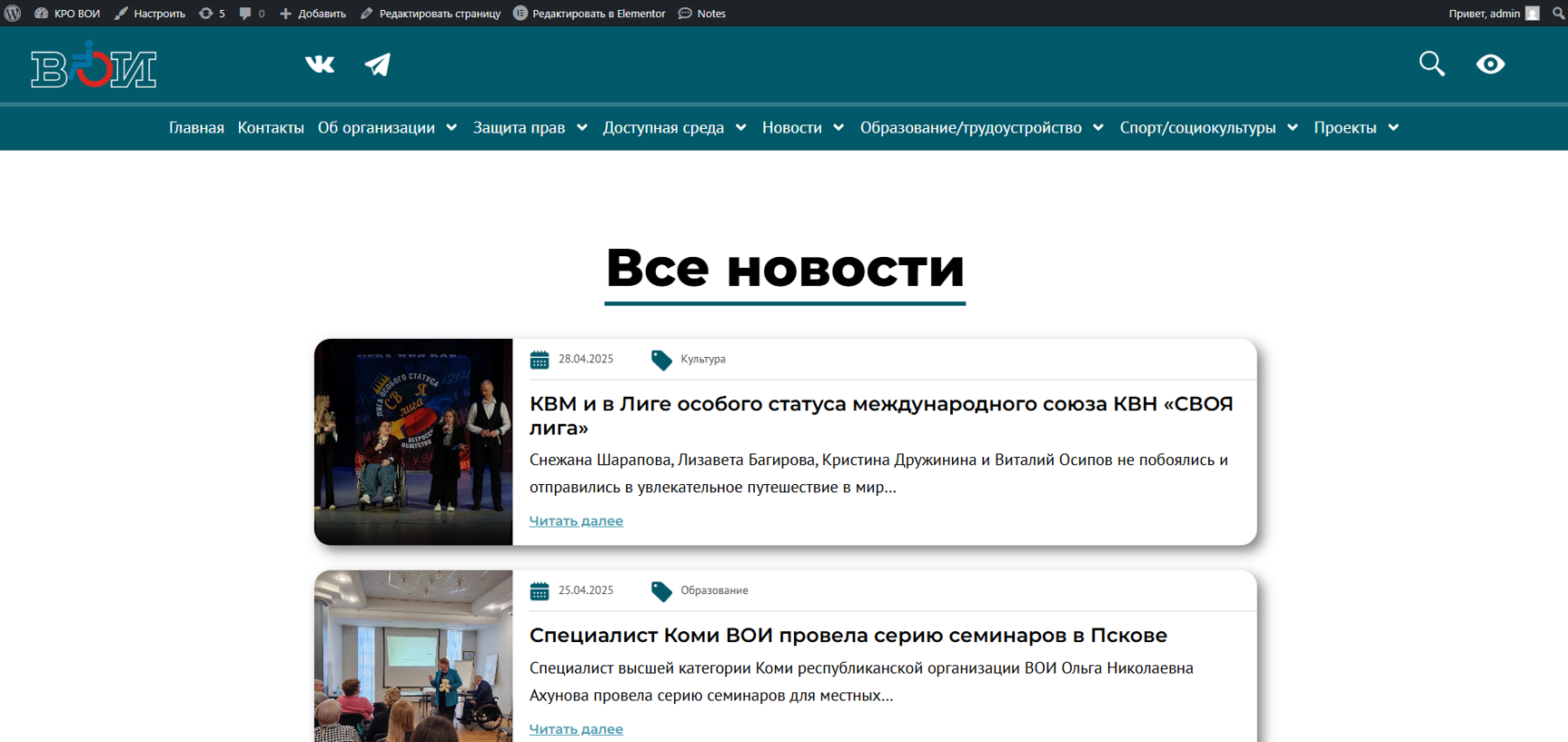
Task: Click the Культура category tag
Action: click(702, 360)
